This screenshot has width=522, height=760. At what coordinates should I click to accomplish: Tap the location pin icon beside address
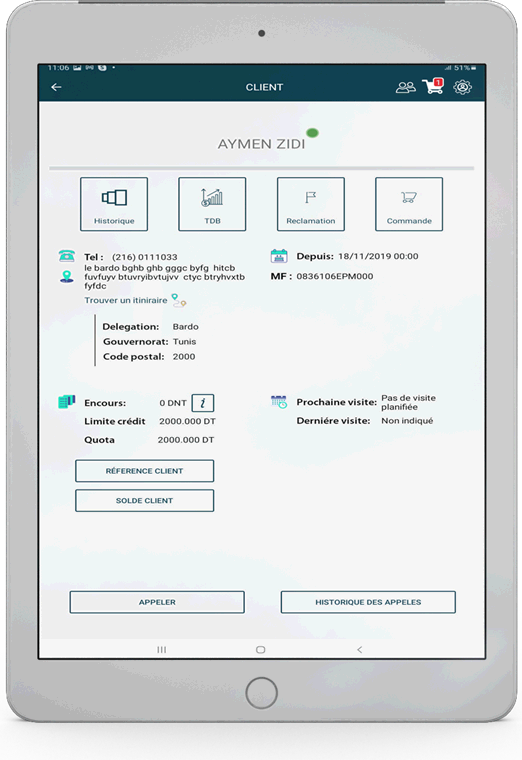pos(67,277)
